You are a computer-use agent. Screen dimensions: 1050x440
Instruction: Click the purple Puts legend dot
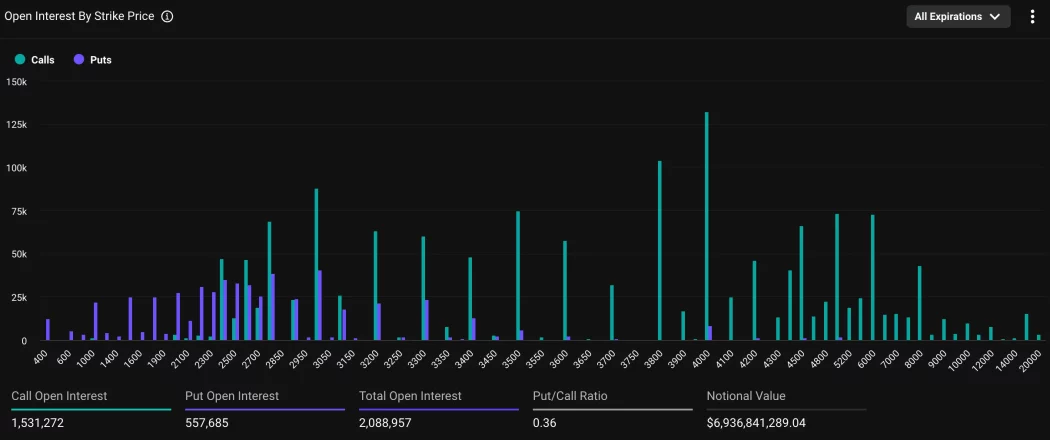(79, 60)
